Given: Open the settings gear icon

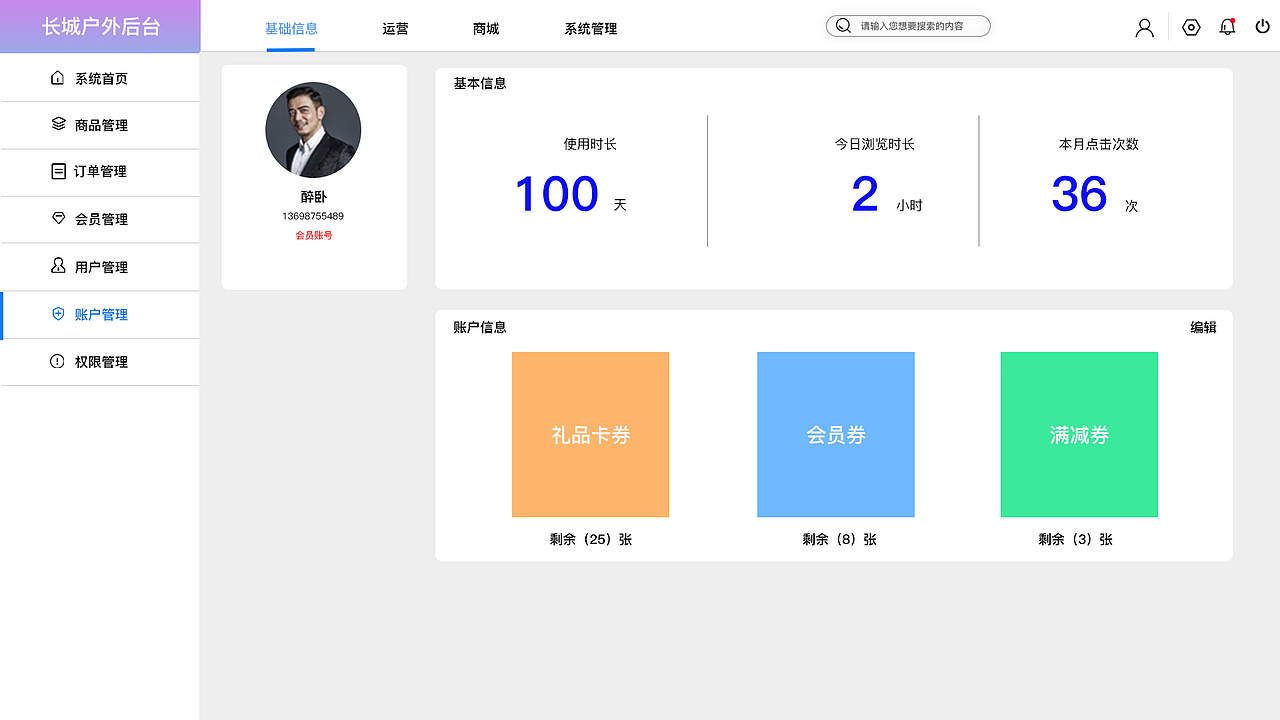Looking at the screenshot, I should pos(1190,27).
